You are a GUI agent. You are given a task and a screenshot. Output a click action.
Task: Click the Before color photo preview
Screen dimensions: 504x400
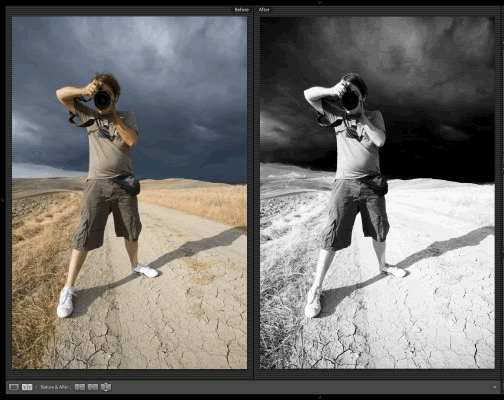coord(129,193)
